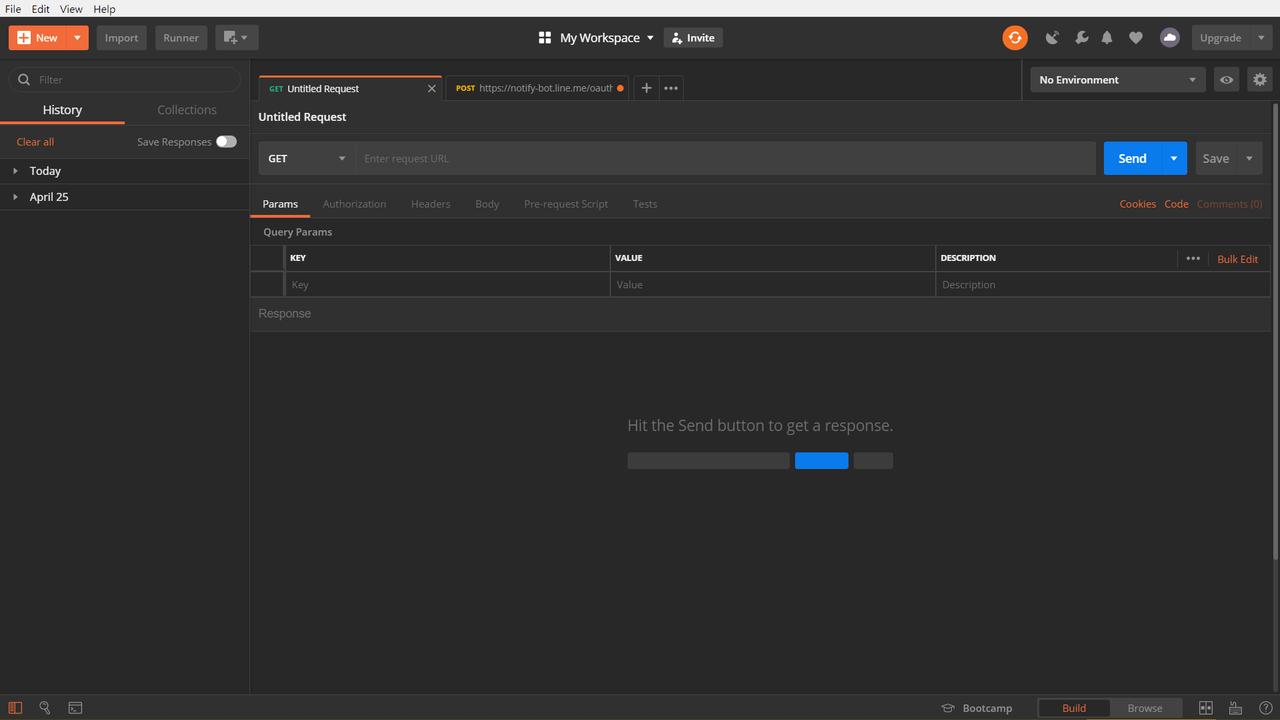
Task: Open keyboard shortcuts icon in status bar
Action: pos(1236,708)
